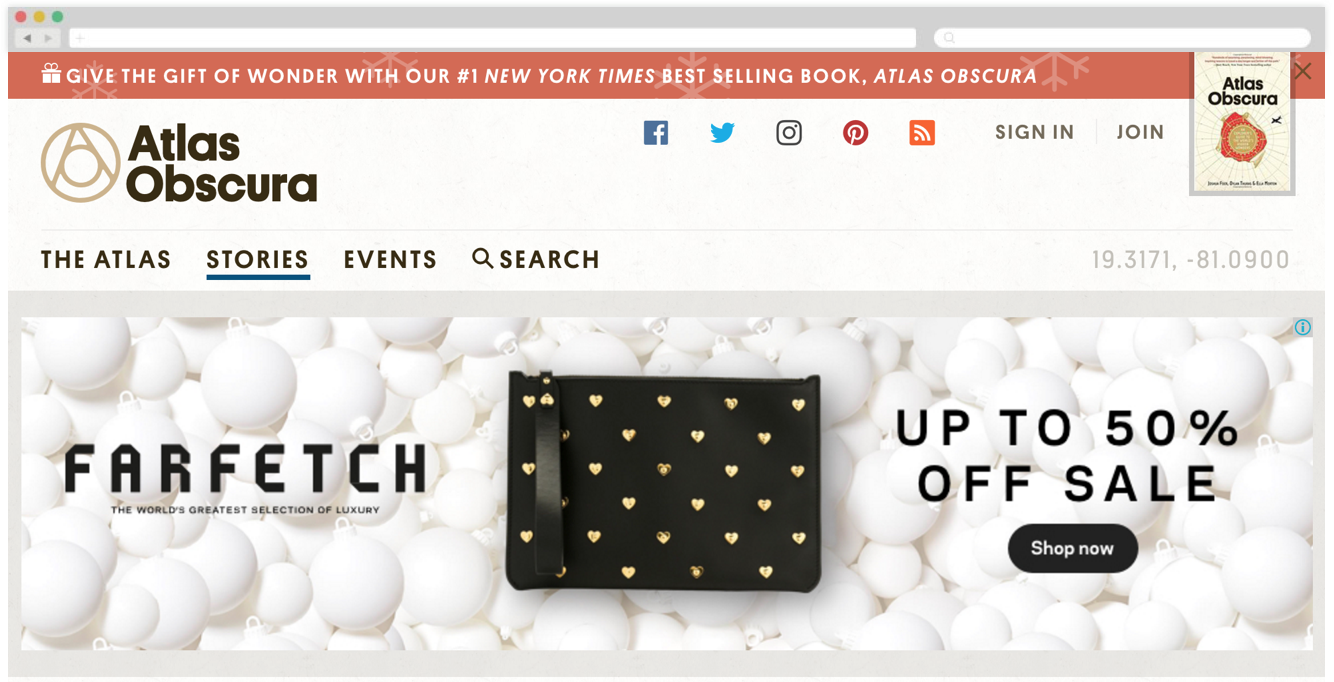Image resolution: width=1334 pixels, height=682 pixels.
Task: Visit the Instagram icon link
Action: tap(789, 132)
